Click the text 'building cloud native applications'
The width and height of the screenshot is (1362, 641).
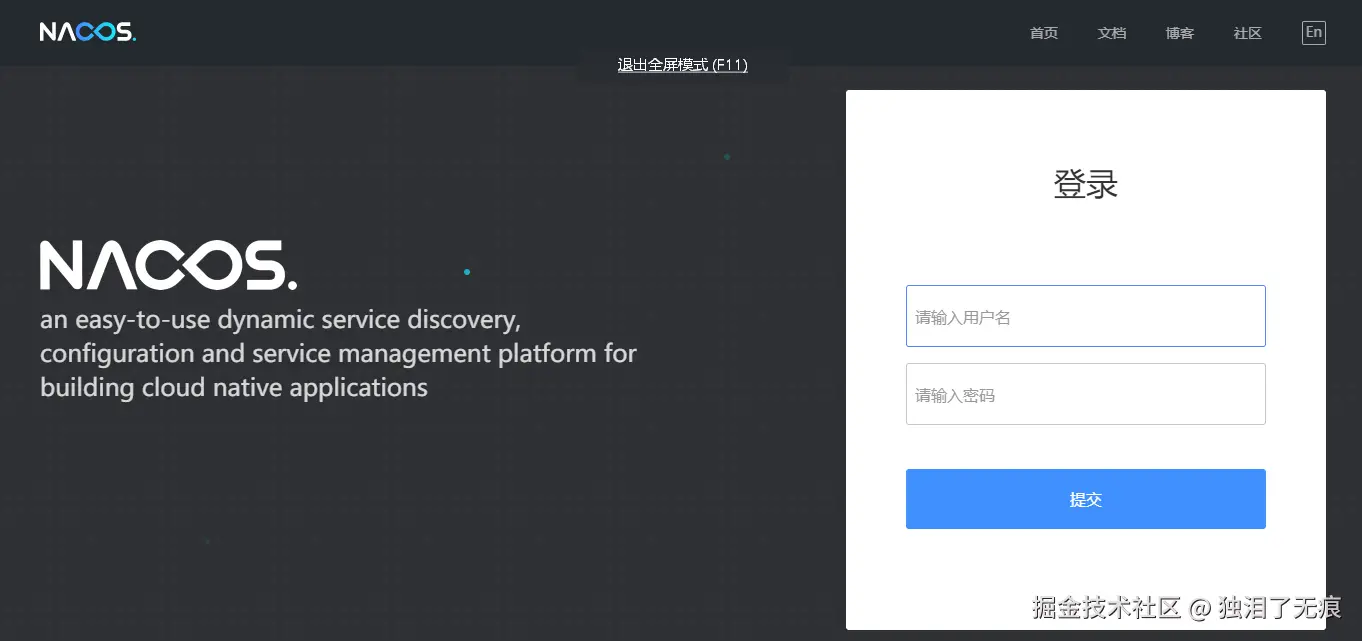click(x=234, y=388)
